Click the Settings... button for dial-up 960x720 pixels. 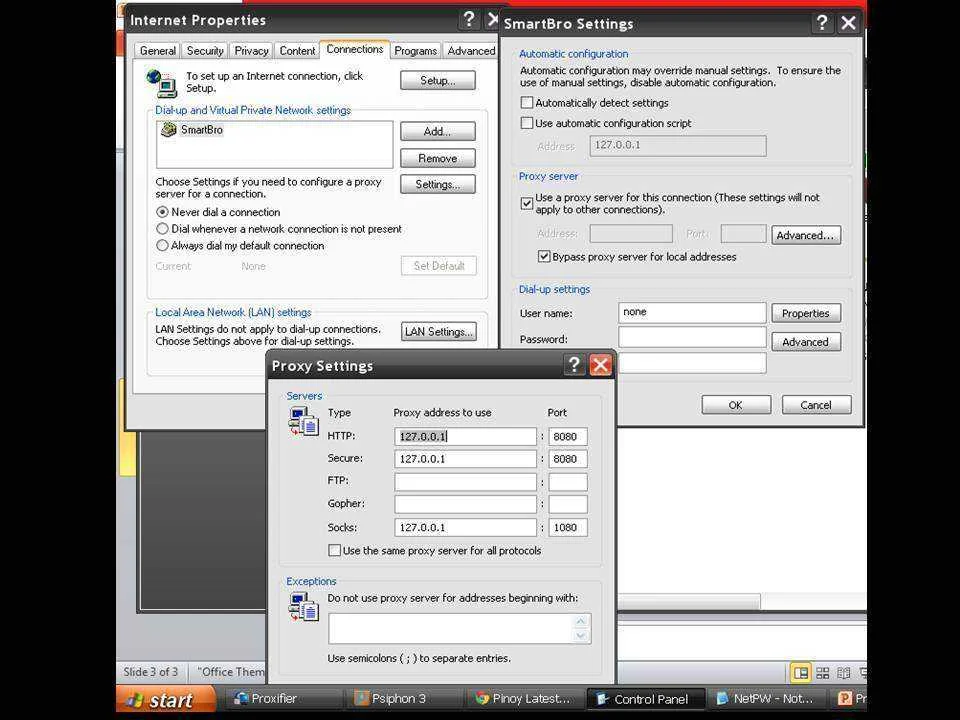pos(438,184)
